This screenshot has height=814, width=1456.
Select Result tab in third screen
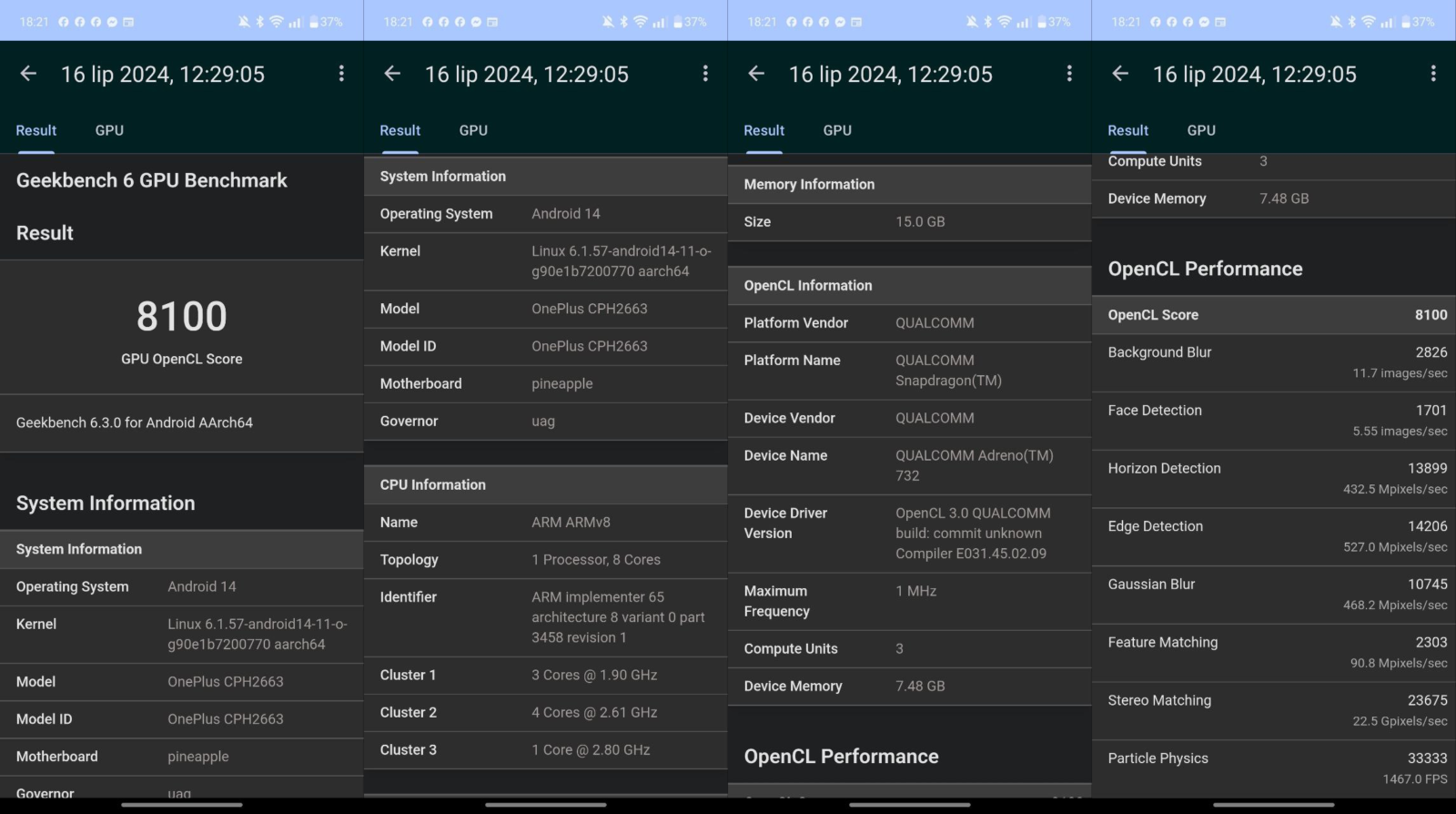pyautogui.click(x=763, y=130)
